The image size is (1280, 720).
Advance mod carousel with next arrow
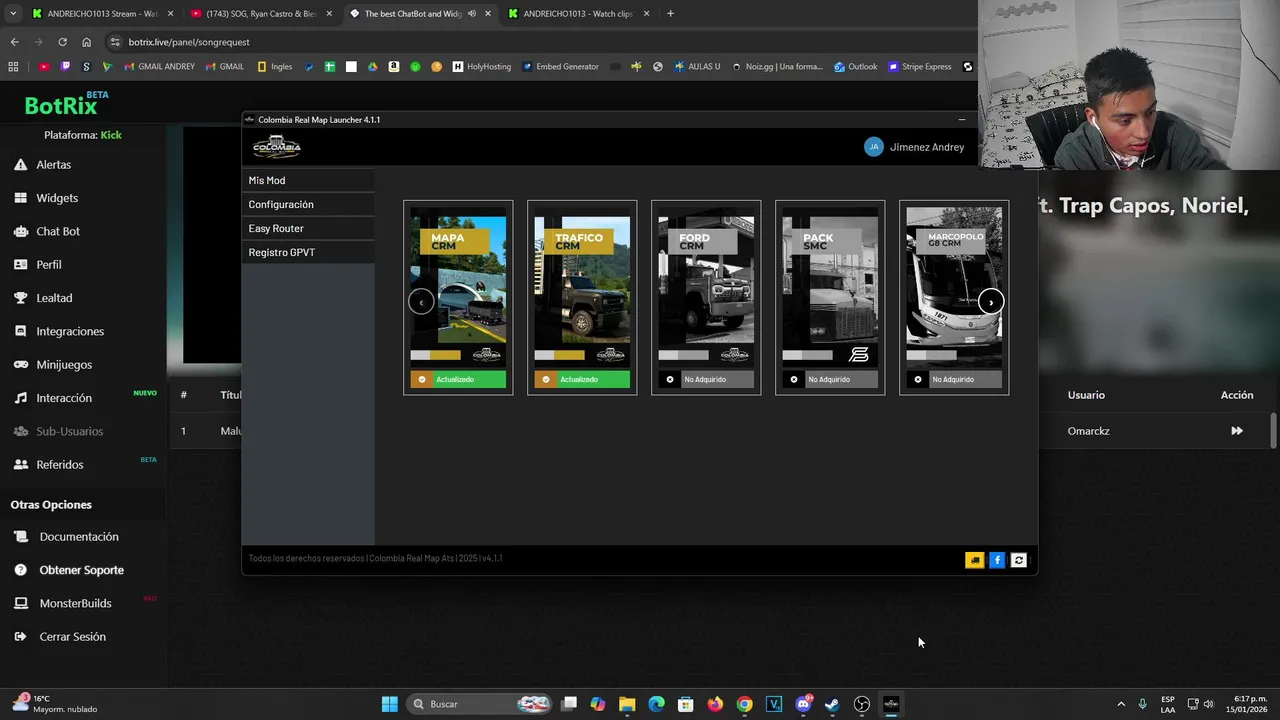pyautogui.click(x=990, y=302)
